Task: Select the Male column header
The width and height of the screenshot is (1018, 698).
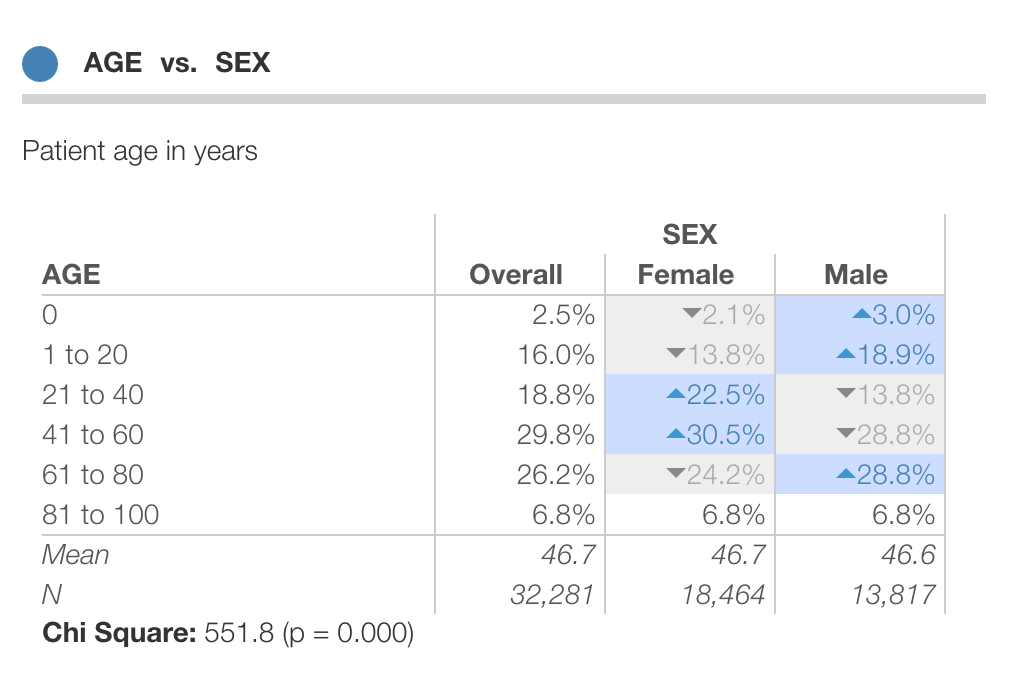Action: pyautogui.click(x=856, y=275)
